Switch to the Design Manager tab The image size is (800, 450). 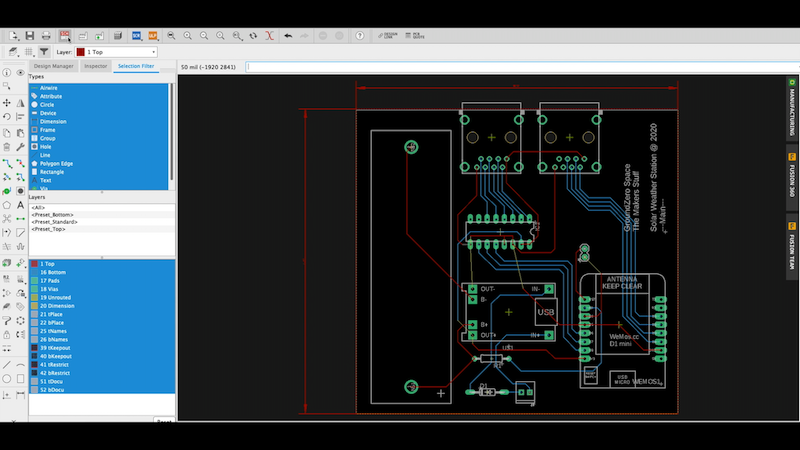(x=54, y=66)
